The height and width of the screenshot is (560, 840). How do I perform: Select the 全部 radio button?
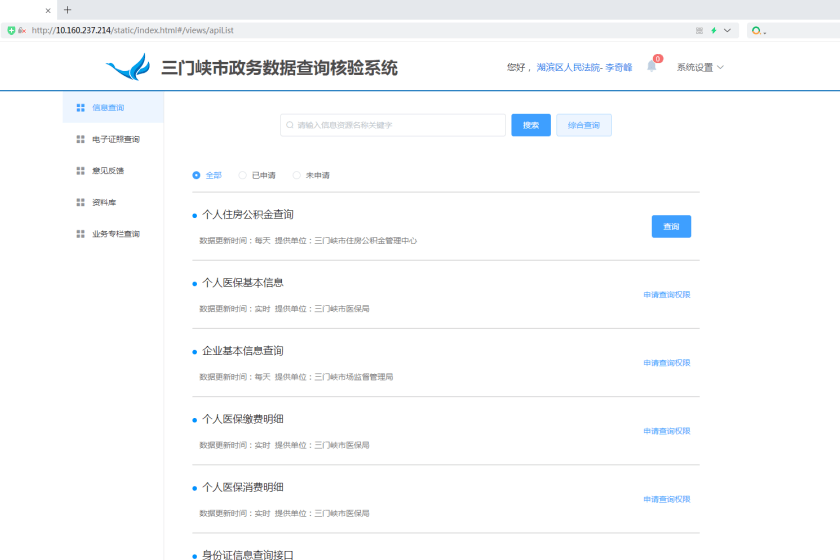click(x=196, y=175)
